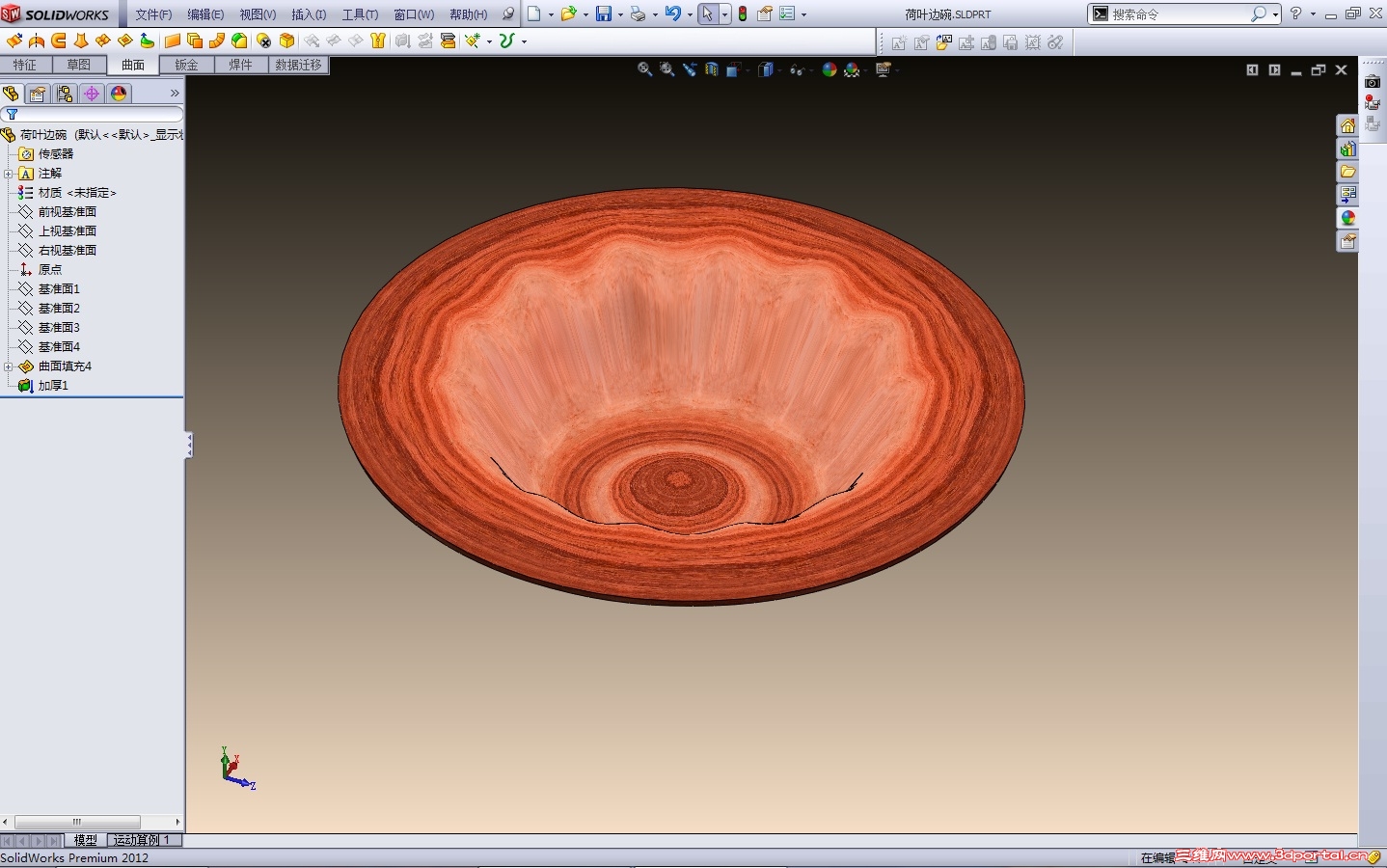Click the Appearances task pane color icon
This screenshot has width=1387, height=868.
click(1347, 218)
